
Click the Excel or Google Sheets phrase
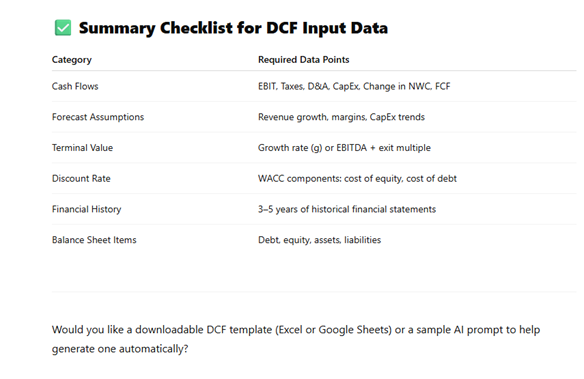(x=334, y=330)
